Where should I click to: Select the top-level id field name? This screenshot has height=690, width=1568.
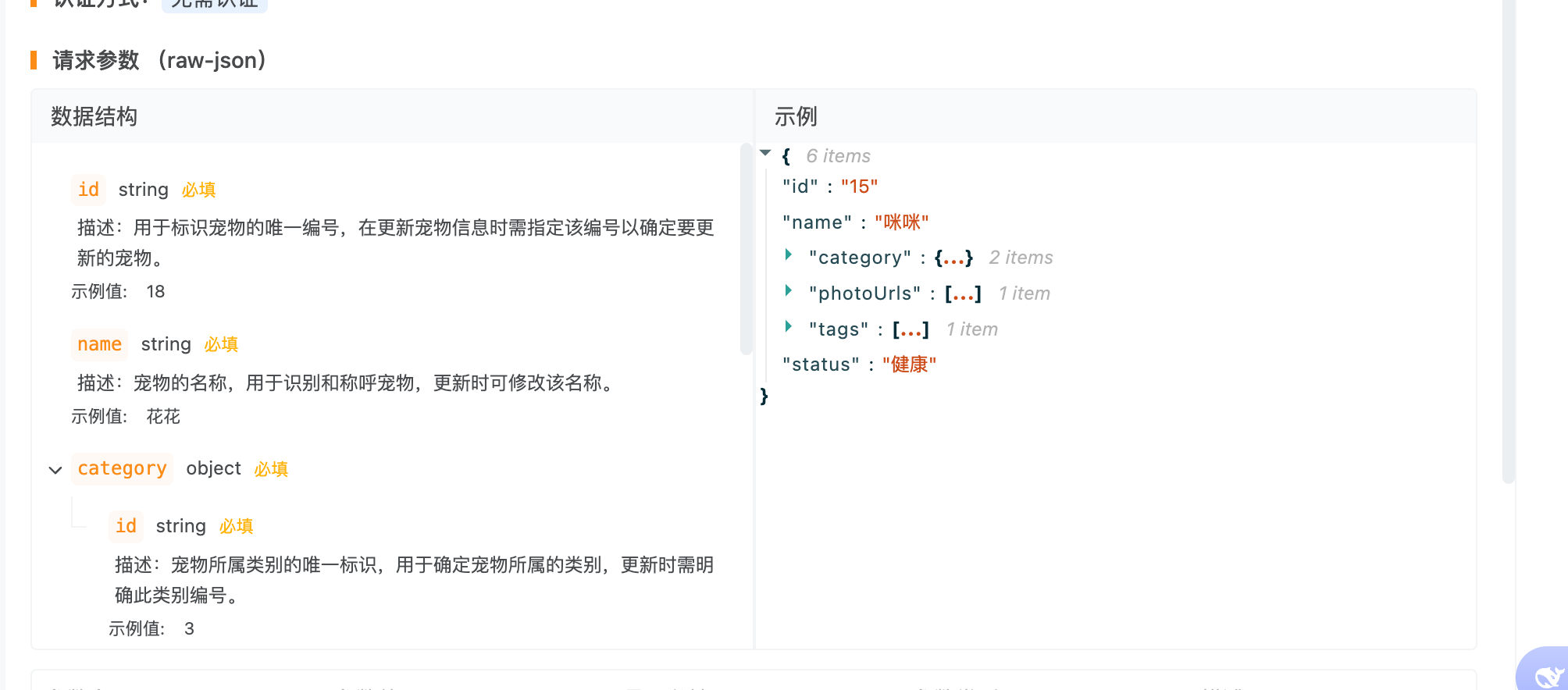[x=88, y=190]
